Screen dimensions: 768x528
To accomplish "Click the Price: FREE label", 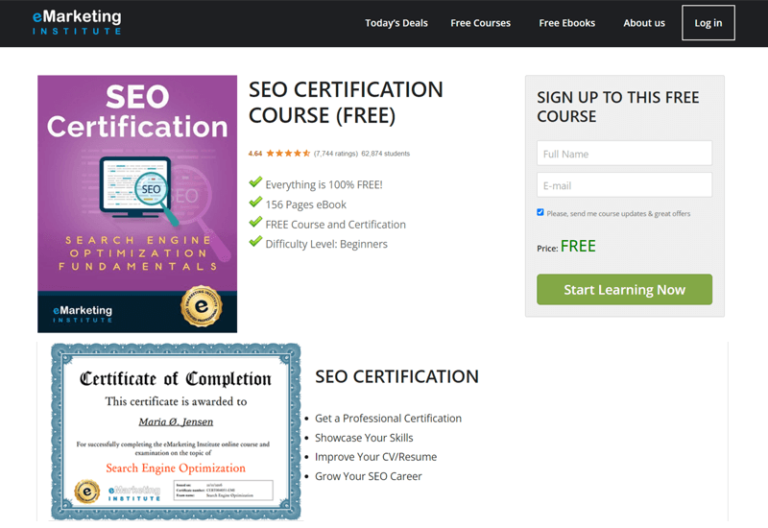I will (x=566, y=246).
